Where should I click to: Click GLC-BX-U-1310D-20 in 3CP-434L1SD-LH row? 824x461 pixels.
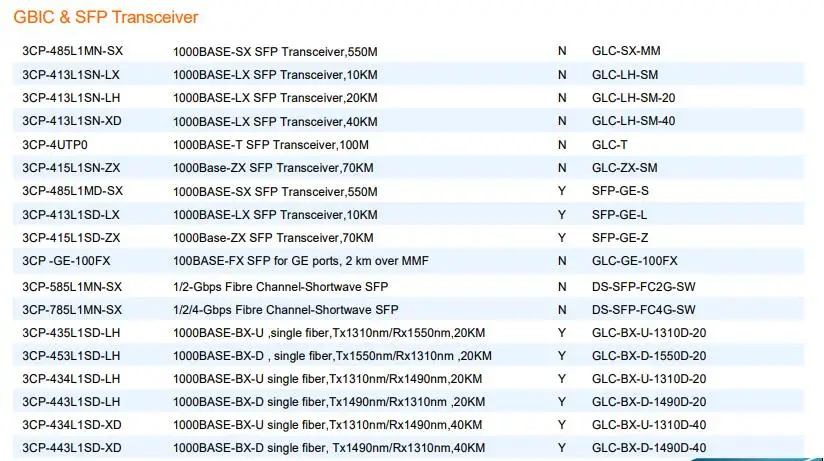(649, 378)
